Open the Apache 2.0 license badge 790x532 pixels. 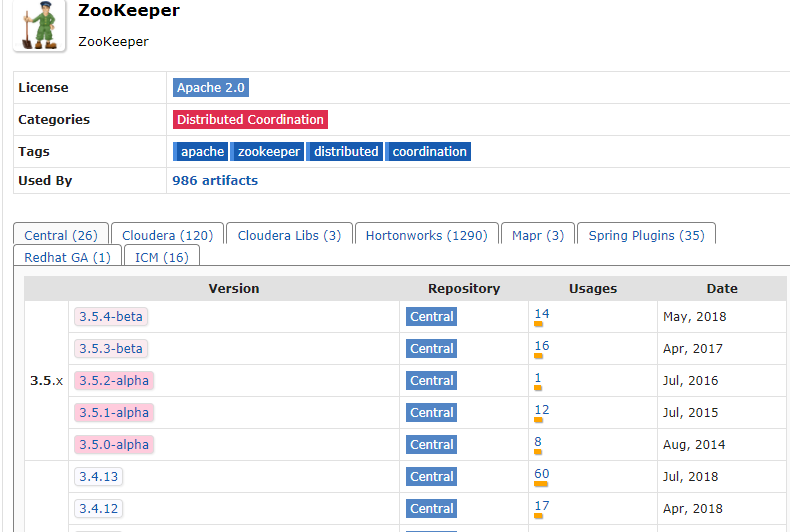click(211, 88)
